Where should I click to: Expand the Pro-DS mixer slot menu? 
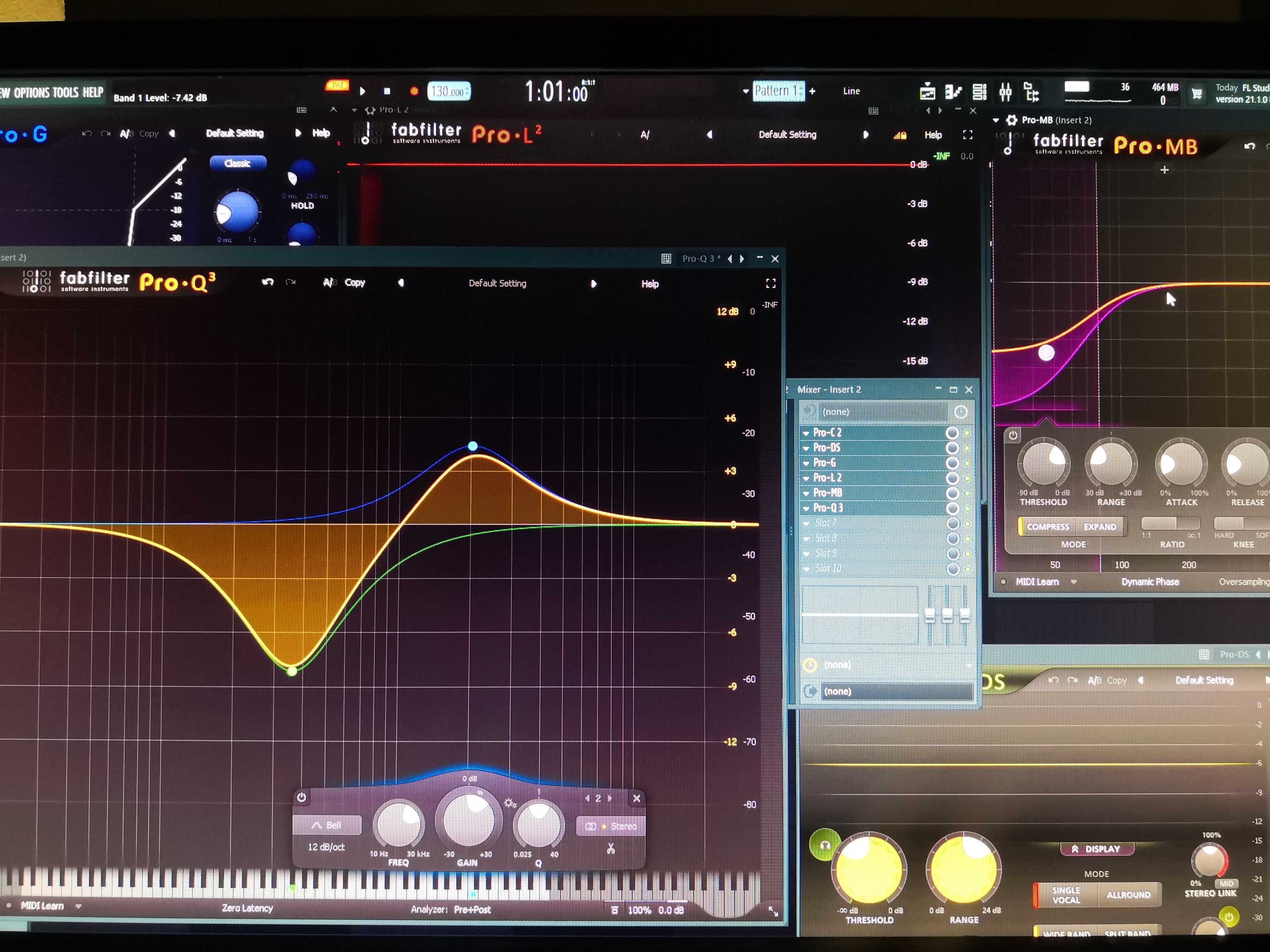(806, 448)
